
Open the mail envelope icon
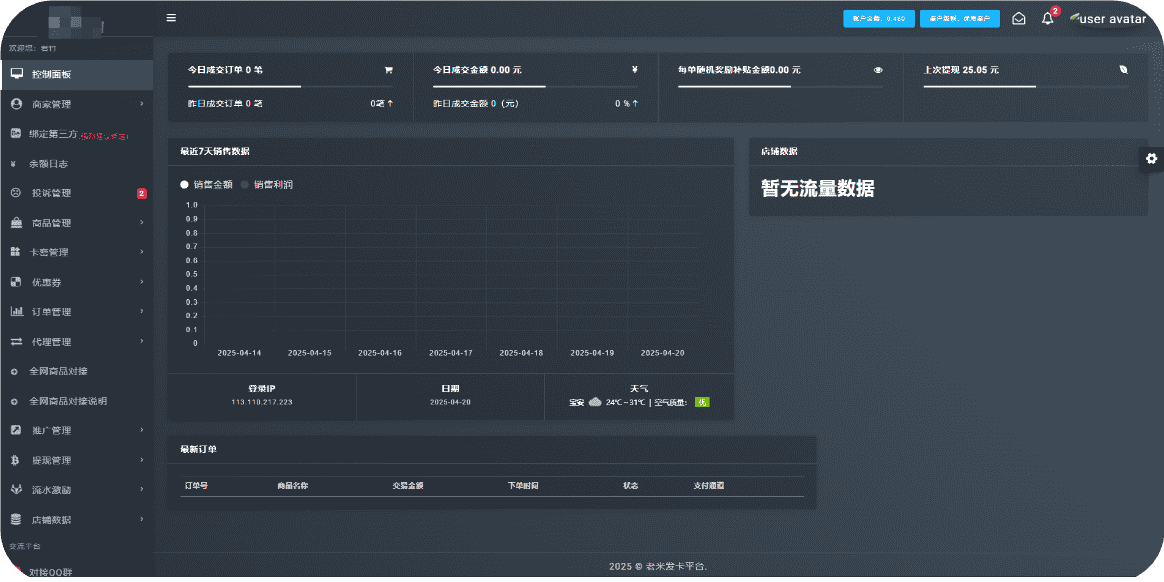pyautogui.click(x=1018, y=18)
